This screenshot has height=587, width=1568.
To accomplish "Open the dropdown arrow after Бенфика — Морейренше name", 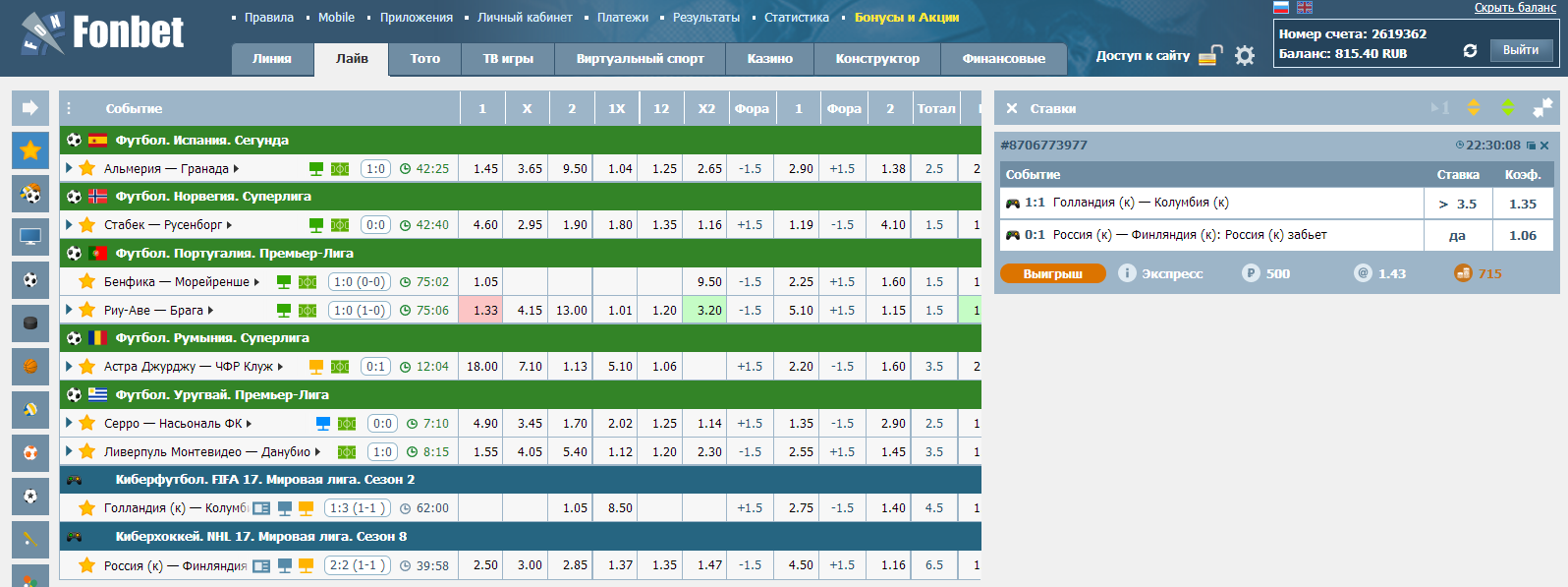I will (256, 282).
